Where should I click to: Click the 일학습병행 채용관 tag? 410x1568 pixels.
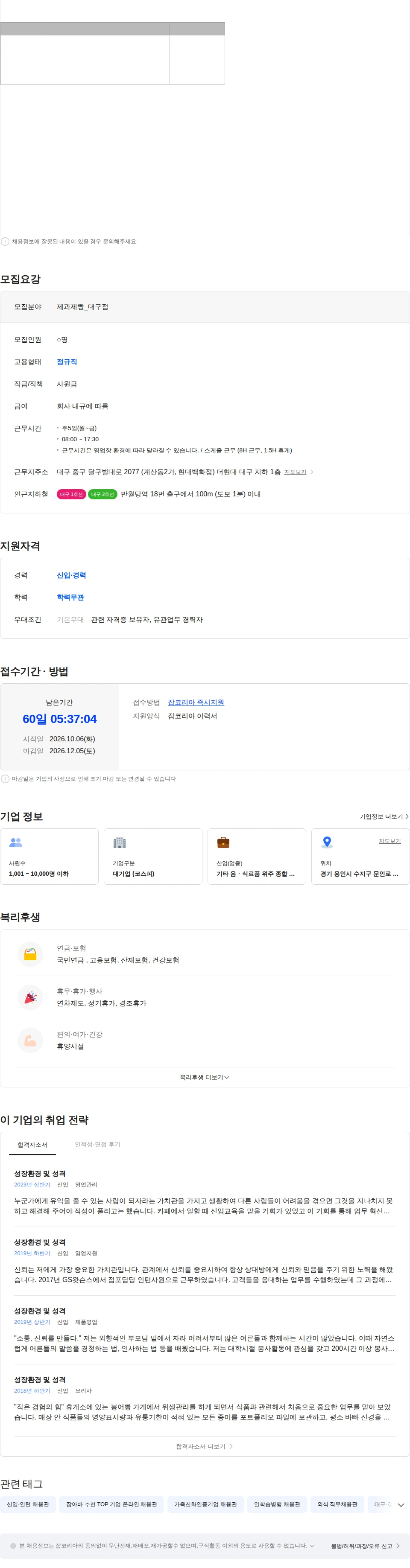pos(277,1505)
